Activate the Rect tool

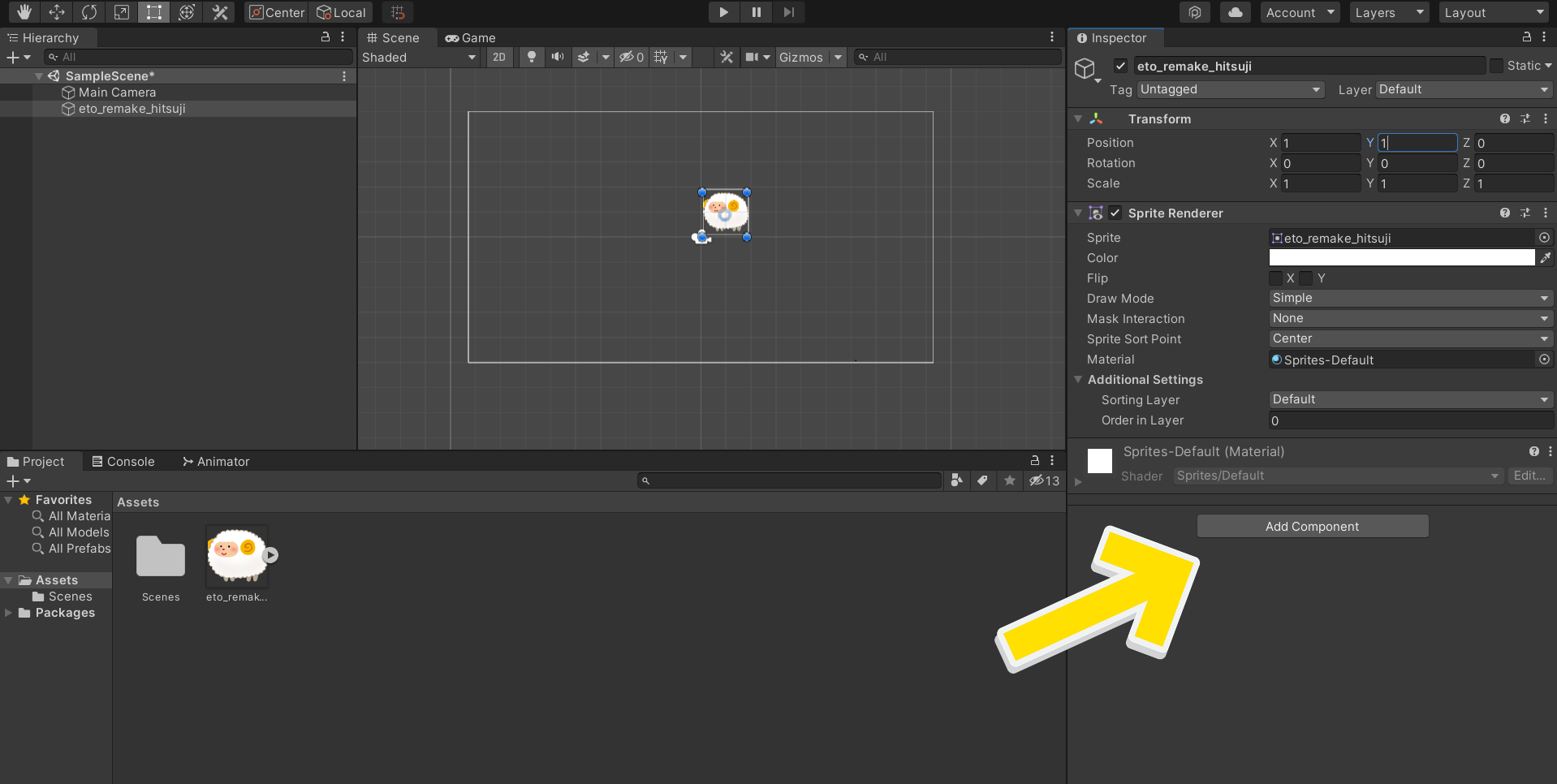pyautogui.click(x=154, y=12)
